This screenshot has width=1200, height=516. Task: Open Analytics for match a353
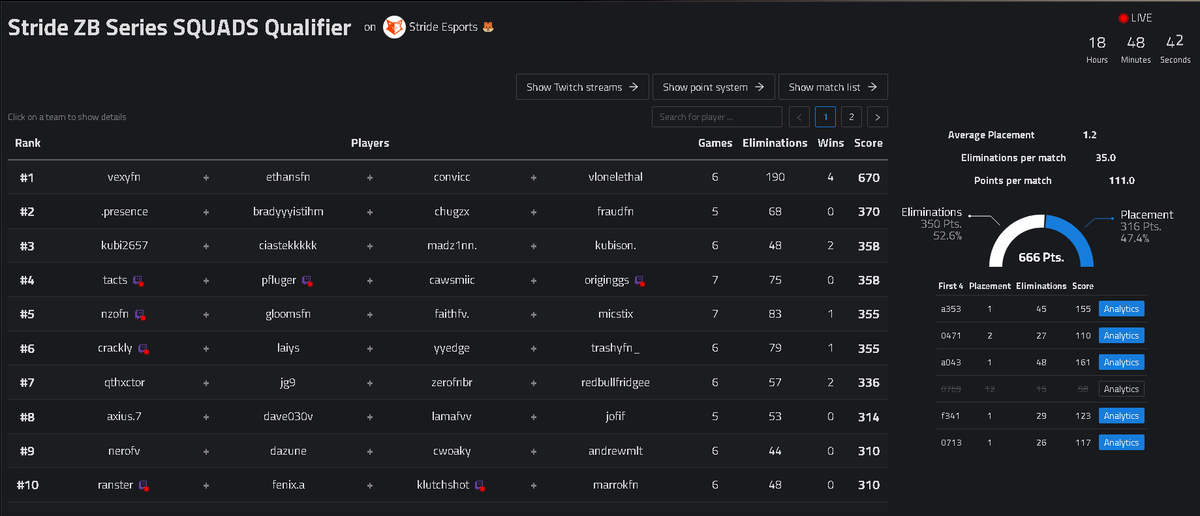click(x=1121, y=310)
